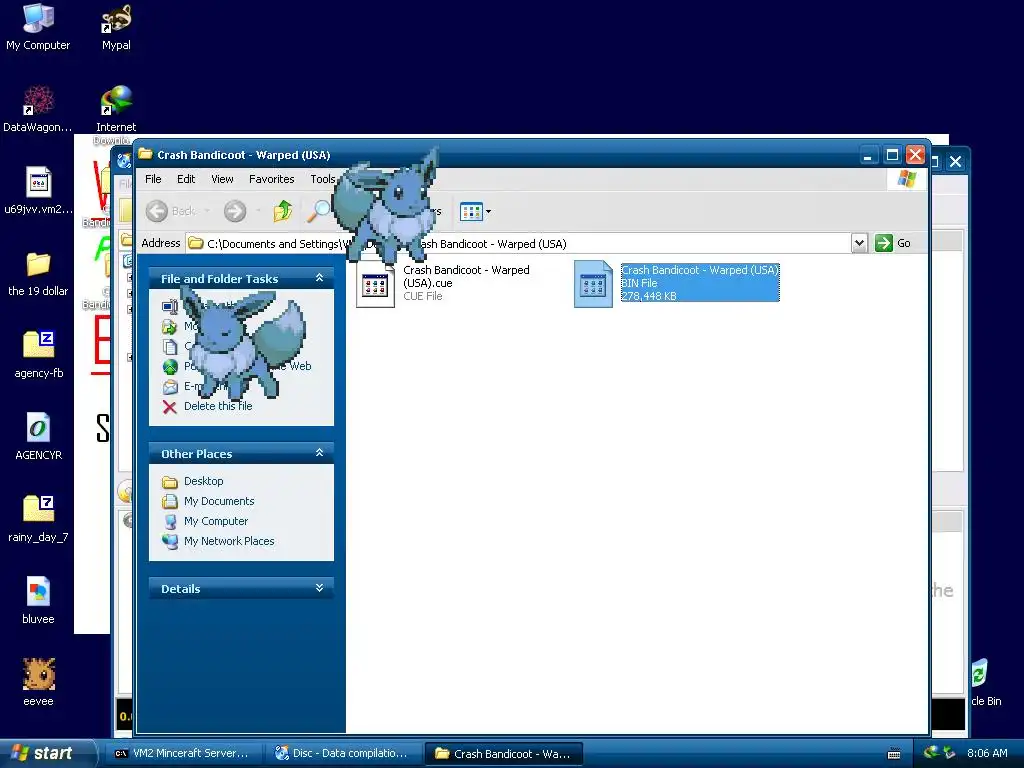Open the Favorites menu

[x=271, y=179]
